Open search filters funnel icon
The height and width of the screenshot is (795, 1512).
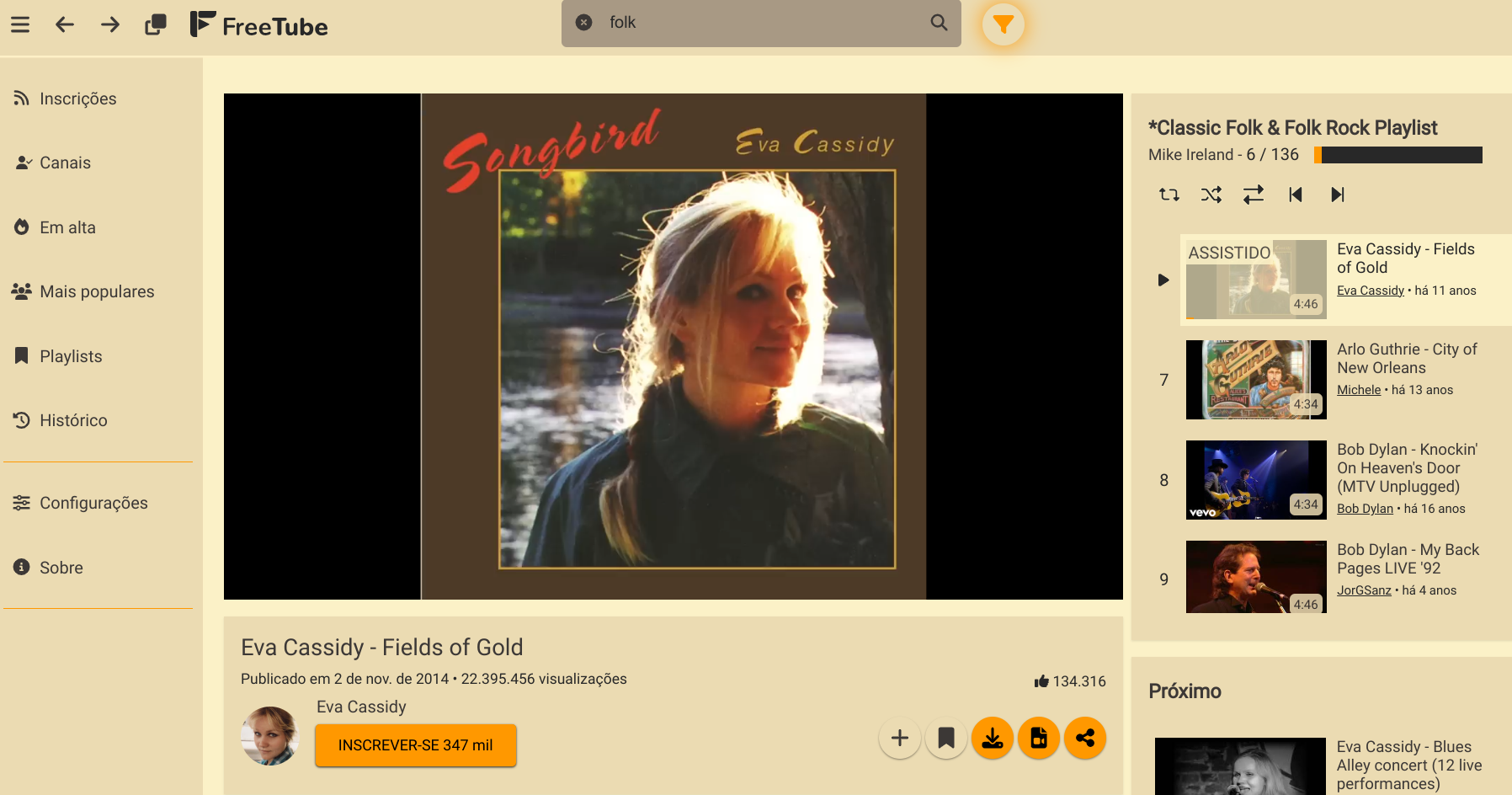[x=1003, y=24]
